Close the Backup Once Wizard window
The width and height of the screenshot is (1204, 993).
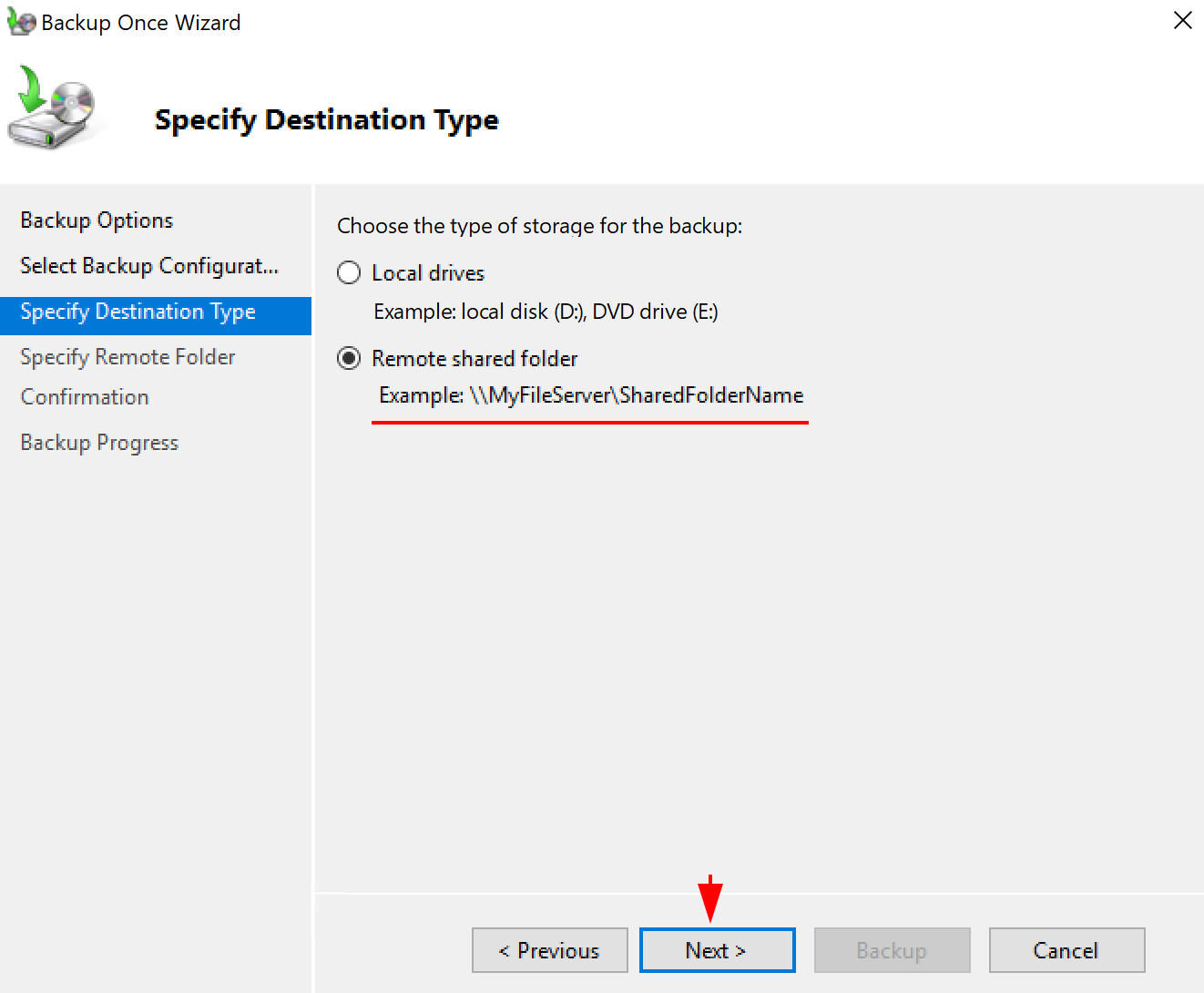pyautogui.click(x=1182, y=20)
